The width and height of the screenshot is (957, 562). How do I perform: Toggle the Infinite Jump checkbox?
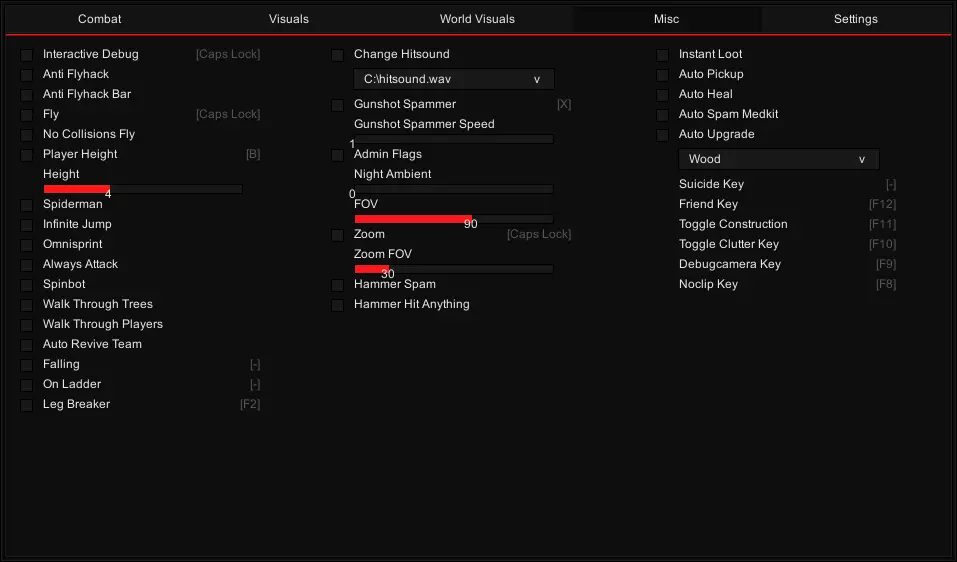[27, 225]
